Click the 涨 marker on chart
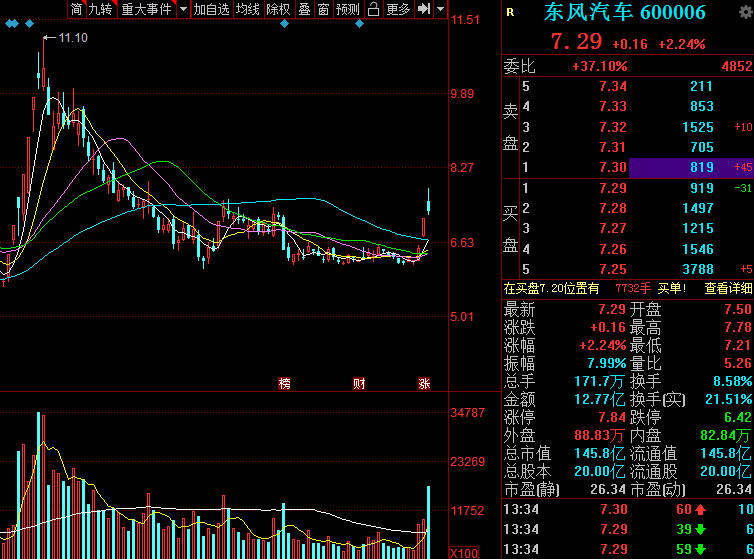 click(x=424, y=383)
